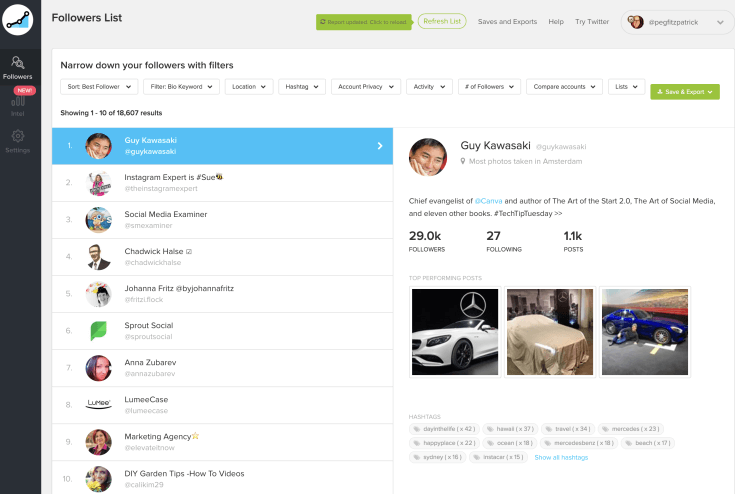This screenshot has width=735, height=494.
Task: Click the Refresh List button
Action: (442, 21)
